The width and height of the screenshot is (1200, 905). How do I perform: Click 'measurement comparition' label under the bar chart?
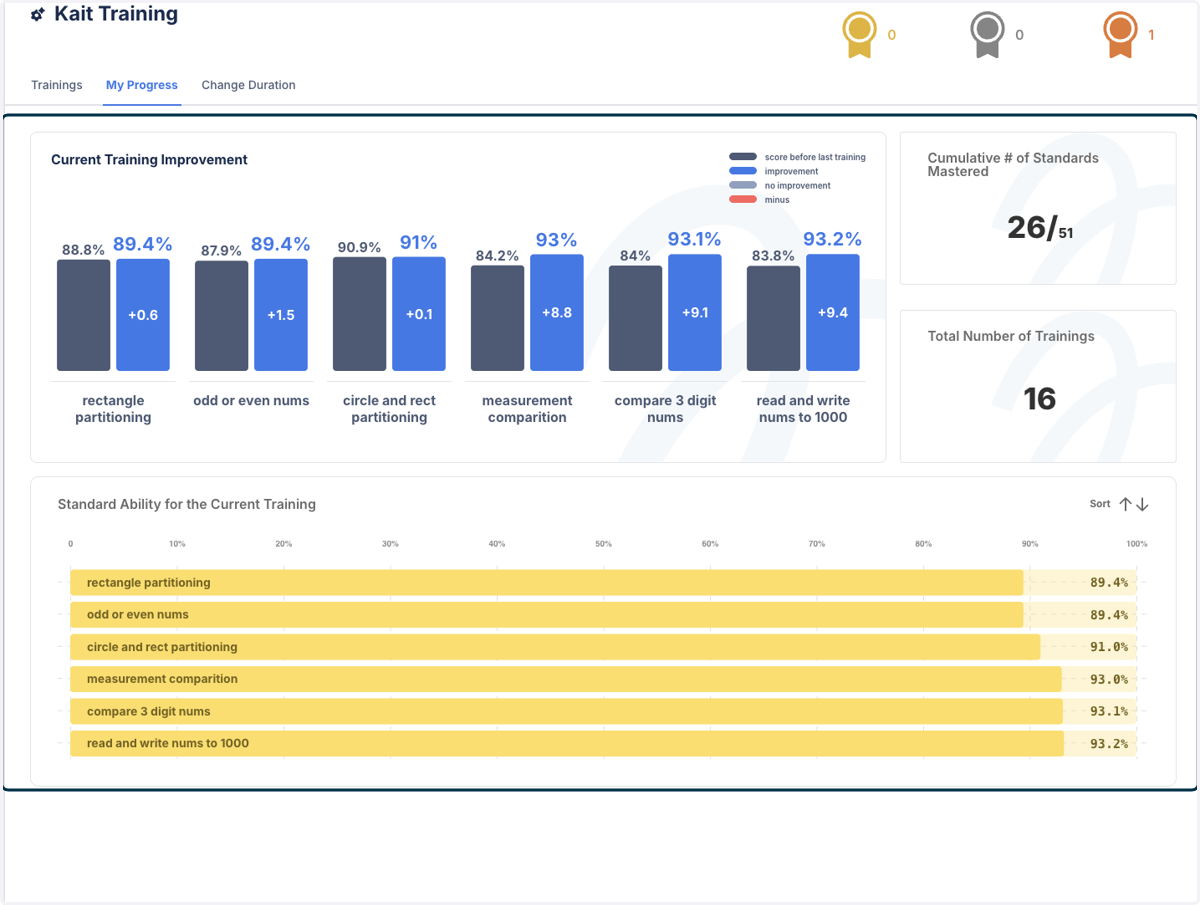pos(527,409)
